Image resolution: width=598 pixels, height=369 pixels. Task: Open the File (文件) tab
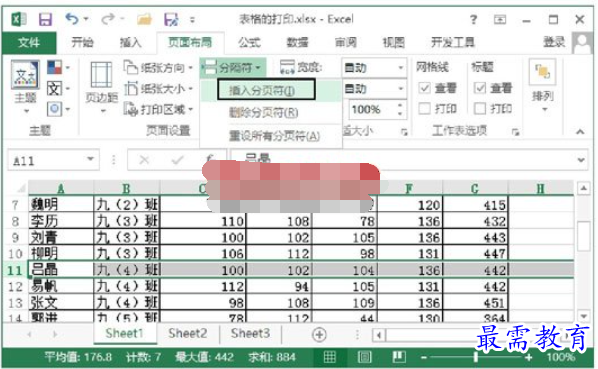pyautogui.click(x=29, y=42)
